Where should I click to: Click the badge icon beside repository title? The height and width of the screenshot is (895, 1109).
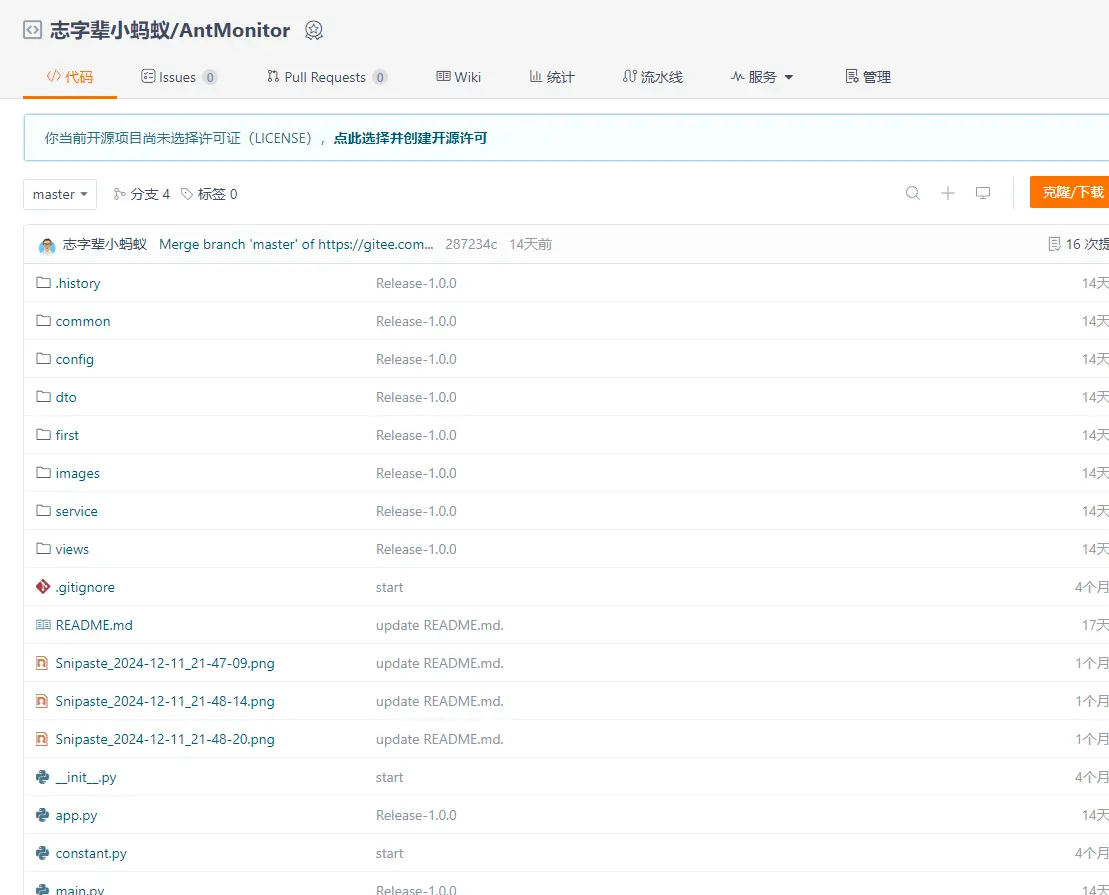(314, 30)
